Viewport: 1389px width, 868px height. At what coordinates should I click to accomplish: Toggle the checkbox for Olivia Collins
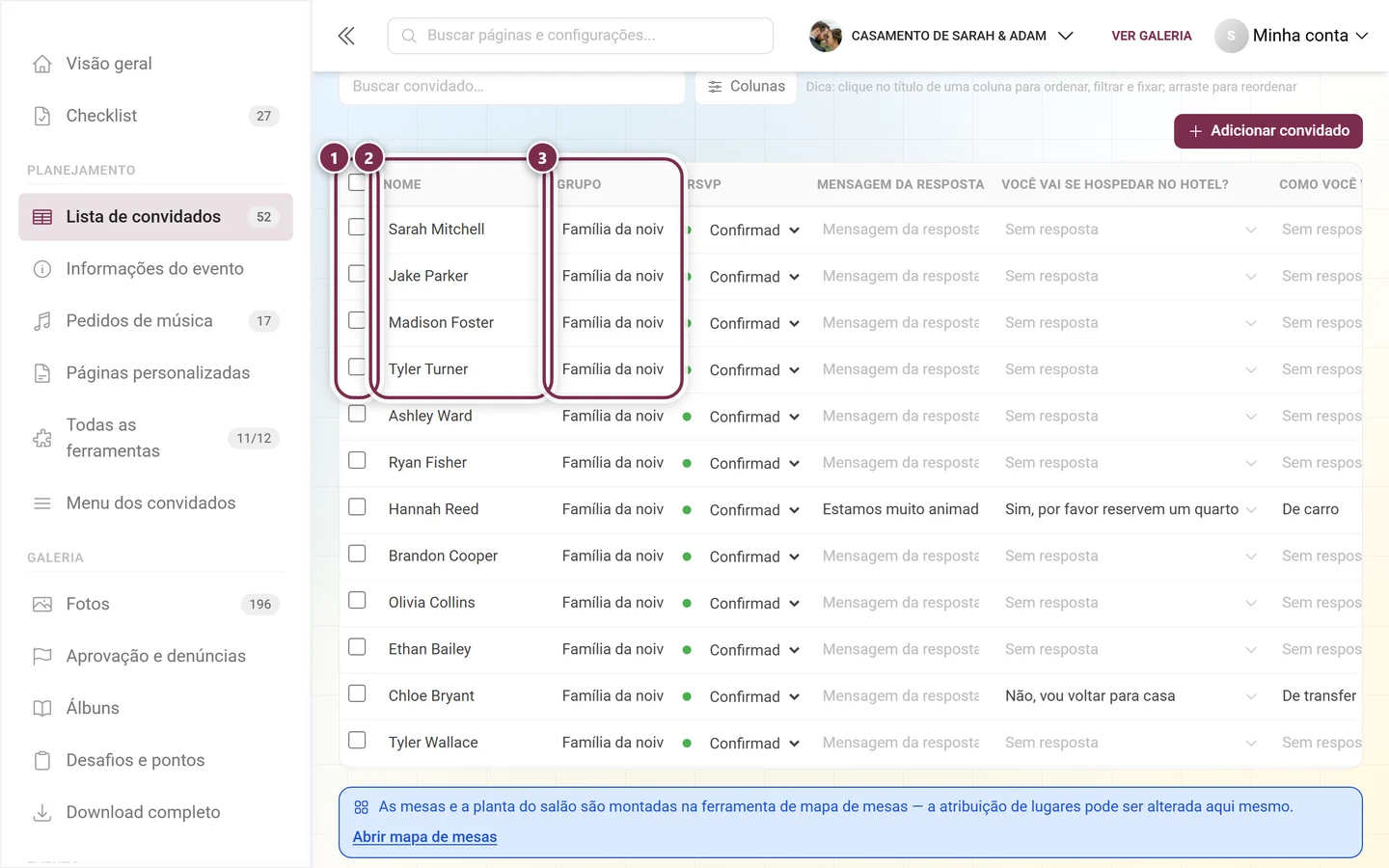coord(357,601)
